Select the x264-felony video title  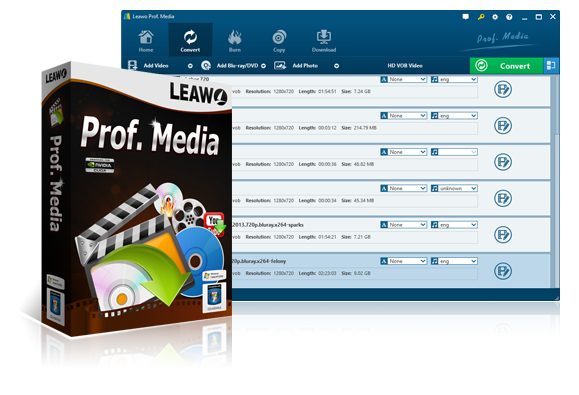click(259, 261)
